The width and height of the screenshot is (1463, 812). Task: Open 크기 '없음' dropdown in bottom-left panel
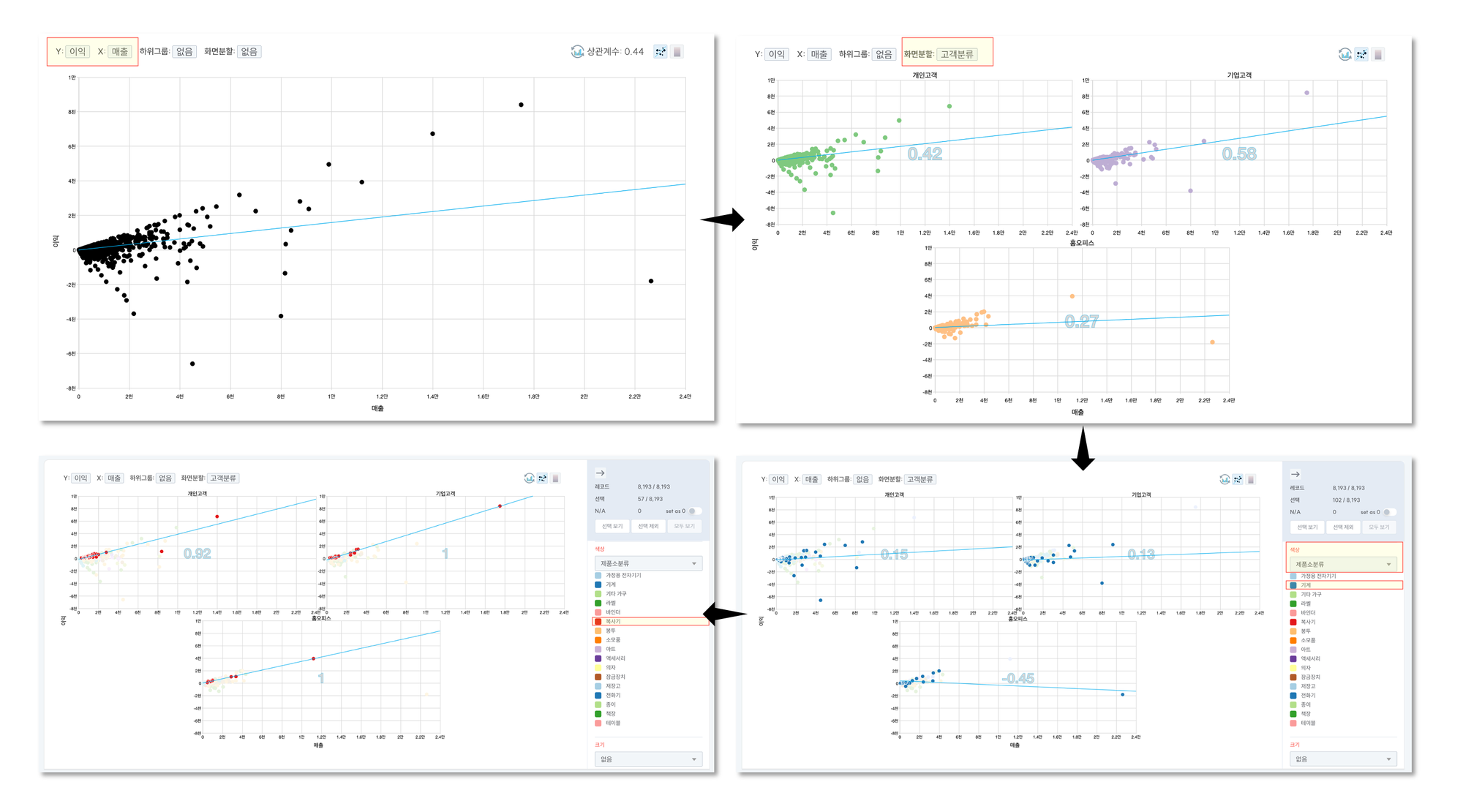click(x=648, y=759)
